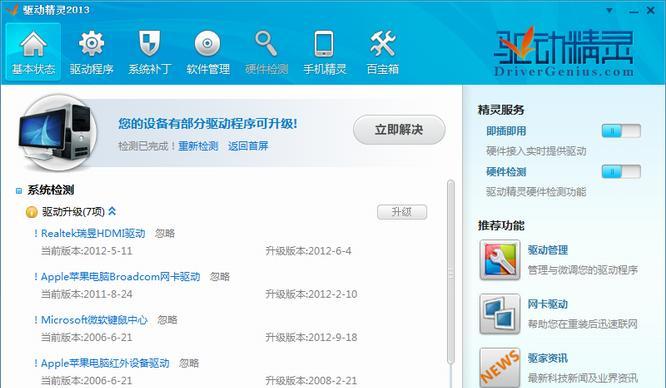
Task: Click the 立即解决 button
Action: (399, 130)
